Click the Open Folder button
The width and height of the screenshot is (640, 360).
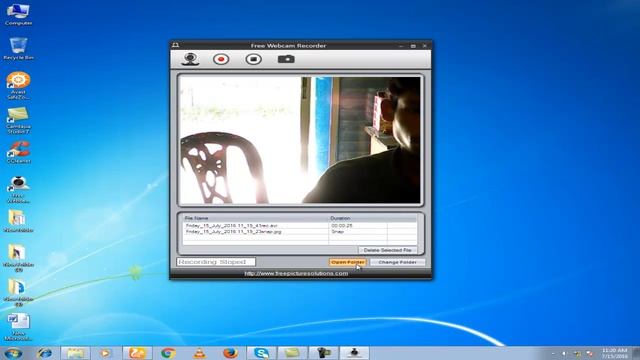348,262
